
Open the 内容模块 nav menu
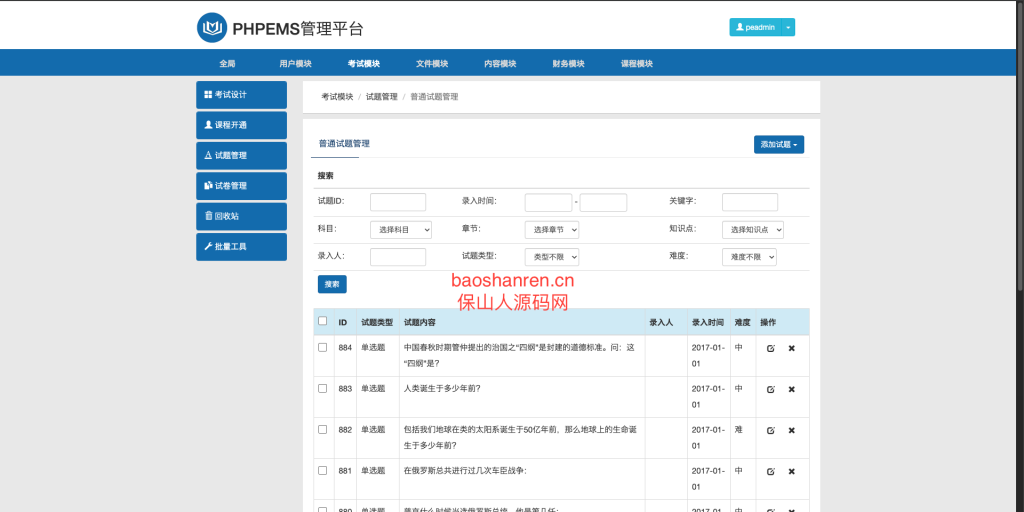[500, 63]
